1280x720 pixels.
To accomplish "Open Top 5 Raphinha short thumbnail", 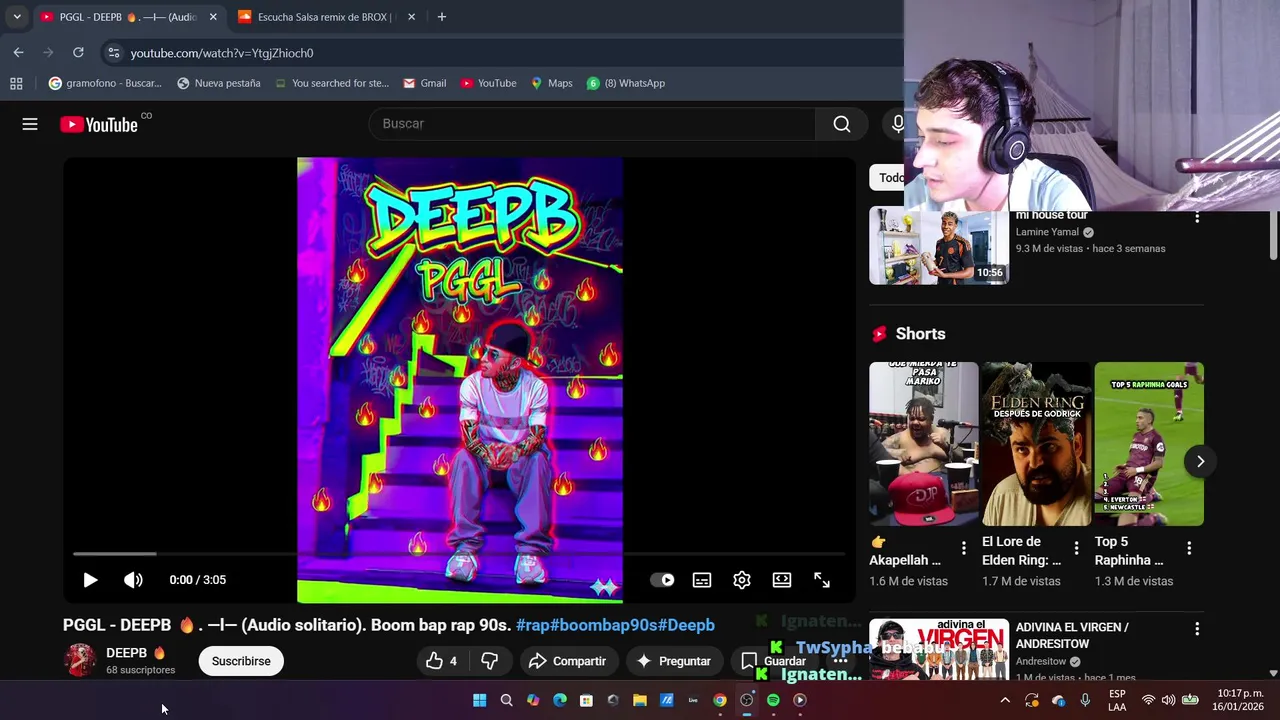I will [1149, 444].
